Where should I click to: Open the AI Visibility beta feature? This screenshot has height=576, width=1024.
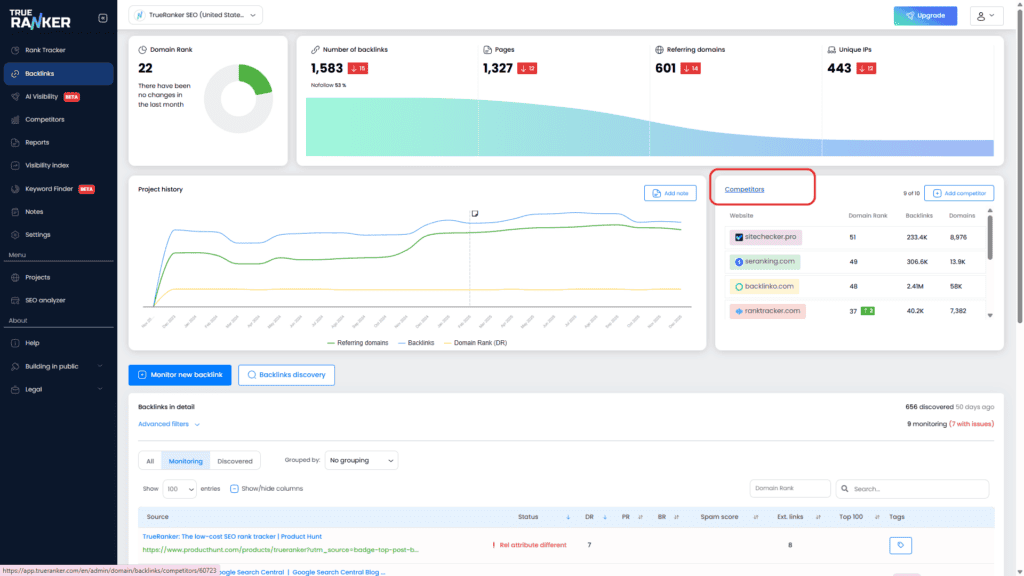tap(44, 96)
